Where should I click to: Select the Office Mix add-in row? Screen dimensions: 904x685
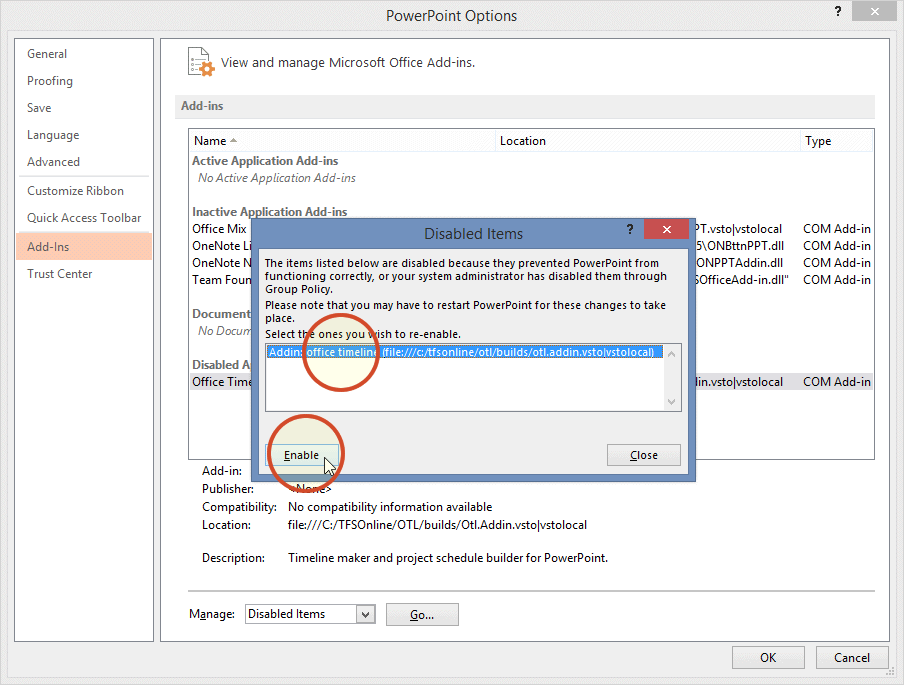point(219,228)
